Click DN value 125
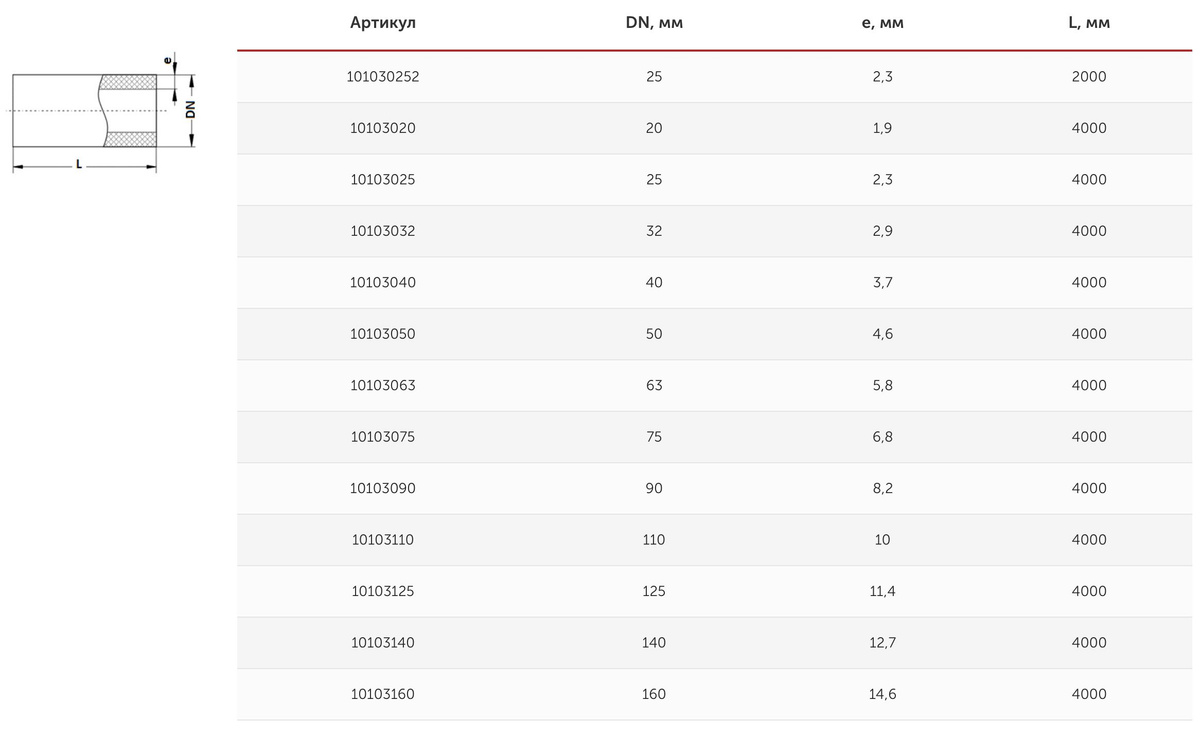1200x732 pixels. pos(654,591)
